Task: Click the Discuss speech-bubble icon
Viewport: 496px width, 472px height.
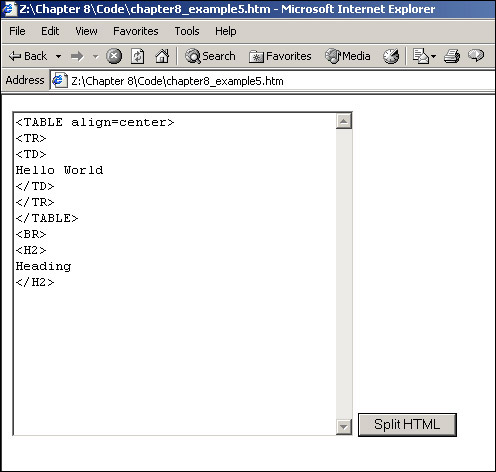Action: coord(476,55)
